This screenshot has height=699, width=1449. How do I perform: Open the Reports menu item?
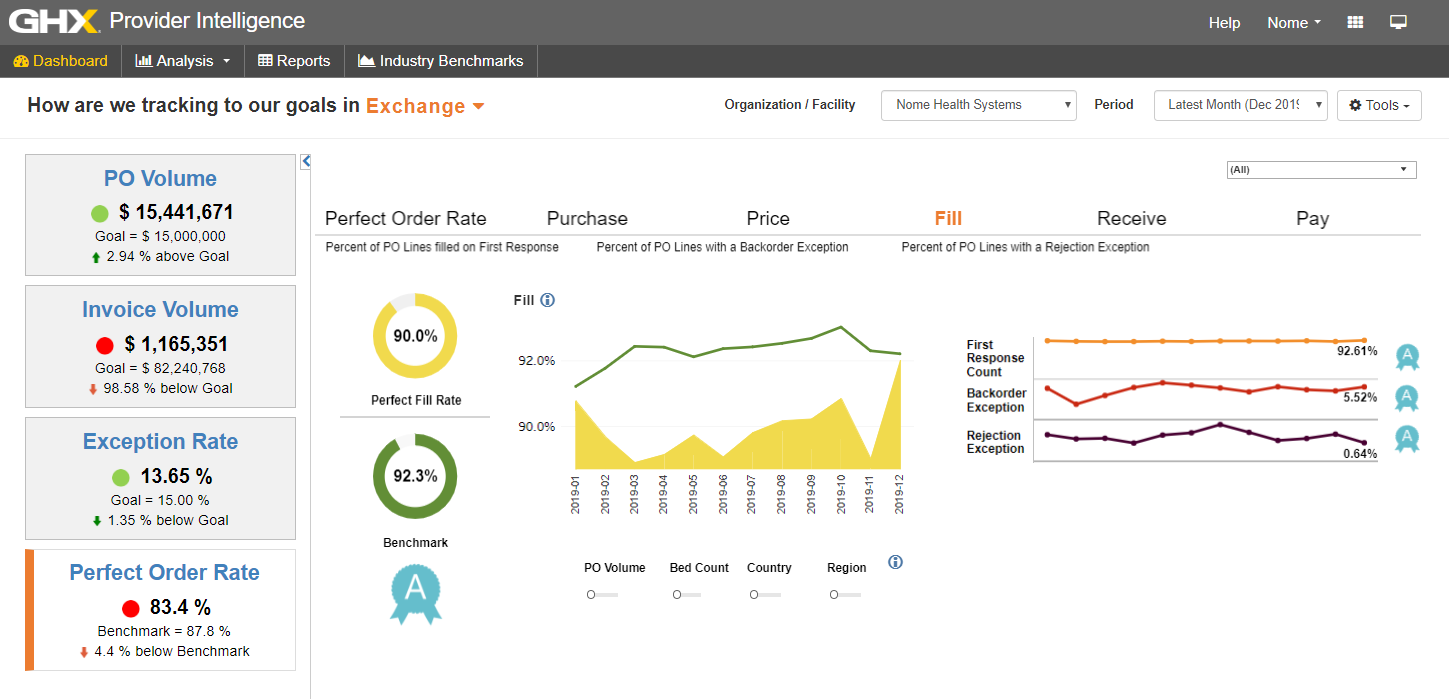pyautogui.click(x=294, y=61)
